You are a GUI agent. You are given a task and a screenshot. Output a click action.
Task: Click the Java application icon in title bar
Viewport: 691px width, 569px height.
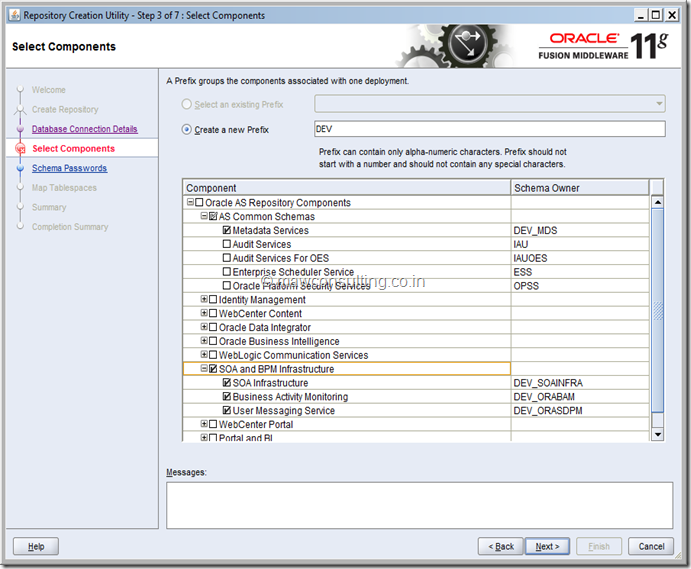tap(15, 15)
